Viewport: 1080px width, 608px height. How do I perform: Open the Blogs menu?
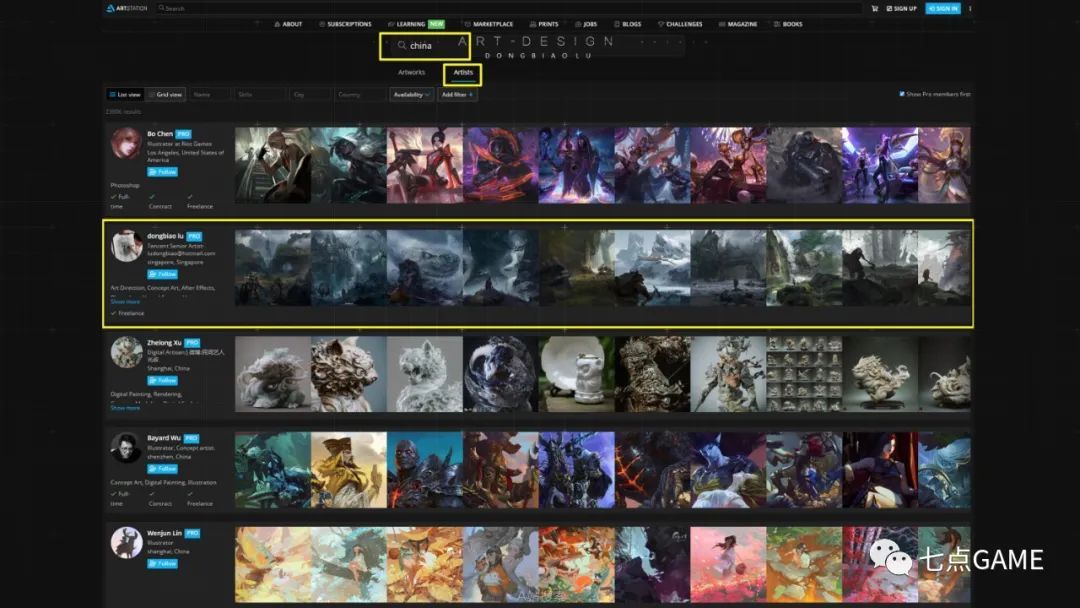(627, 24)
